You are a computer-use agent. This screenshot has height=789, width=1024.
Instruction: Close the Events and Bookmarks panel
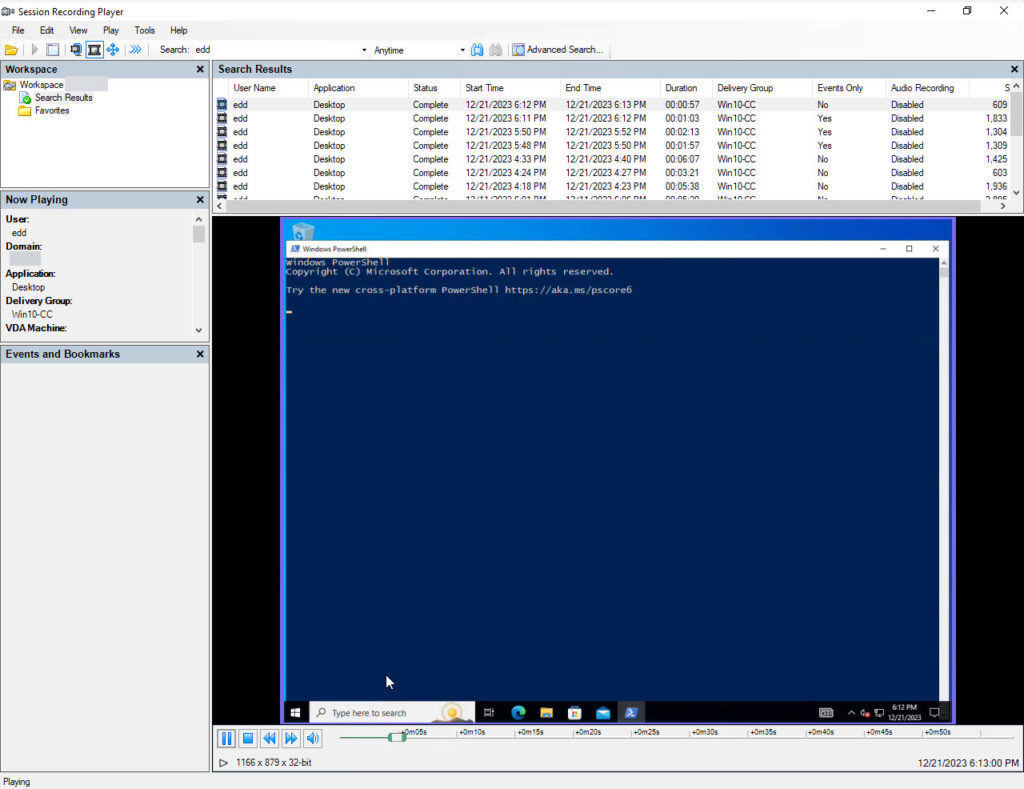pos(200,354)
